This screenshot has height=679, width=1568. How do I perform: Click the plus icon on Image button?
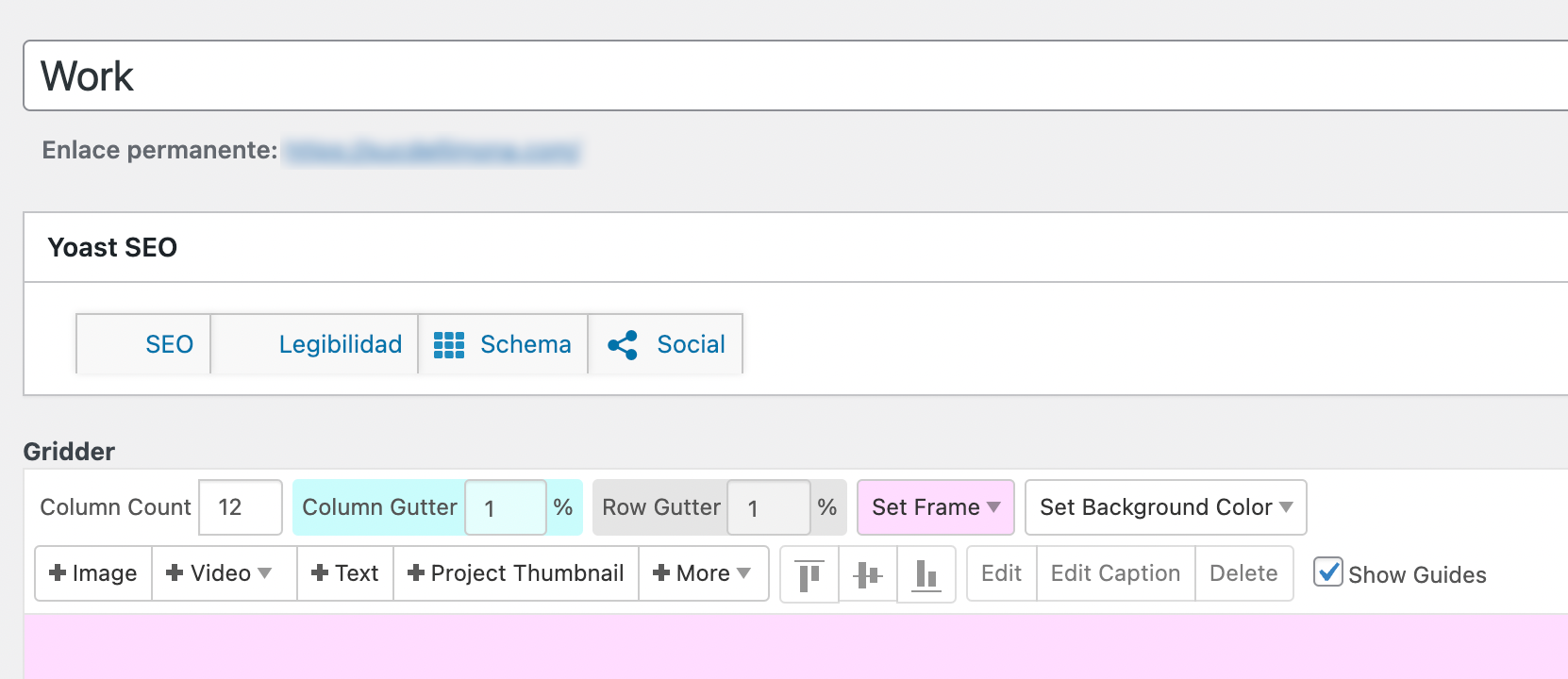pos(58,573)
